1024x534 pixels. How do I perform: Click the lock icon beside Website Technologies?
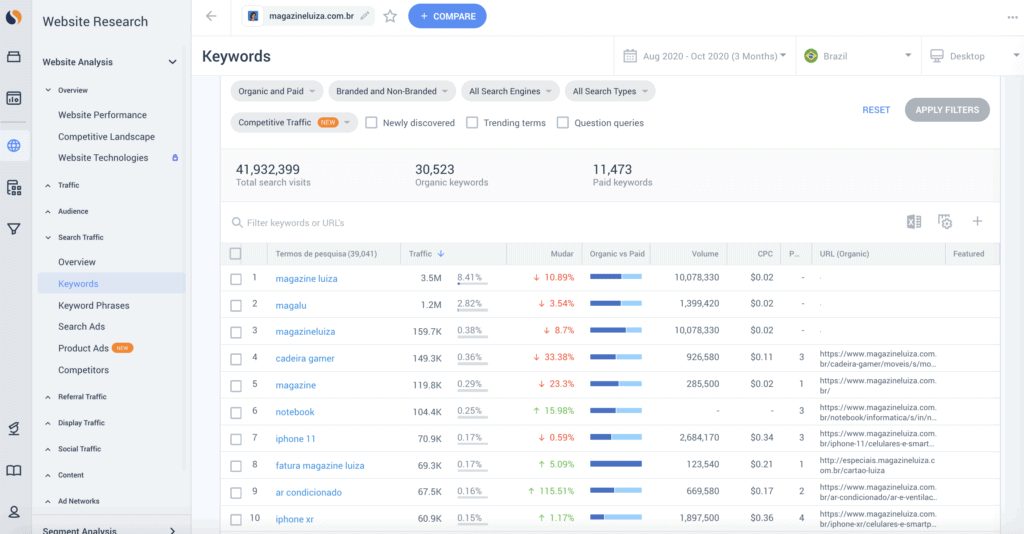point(175,158)
